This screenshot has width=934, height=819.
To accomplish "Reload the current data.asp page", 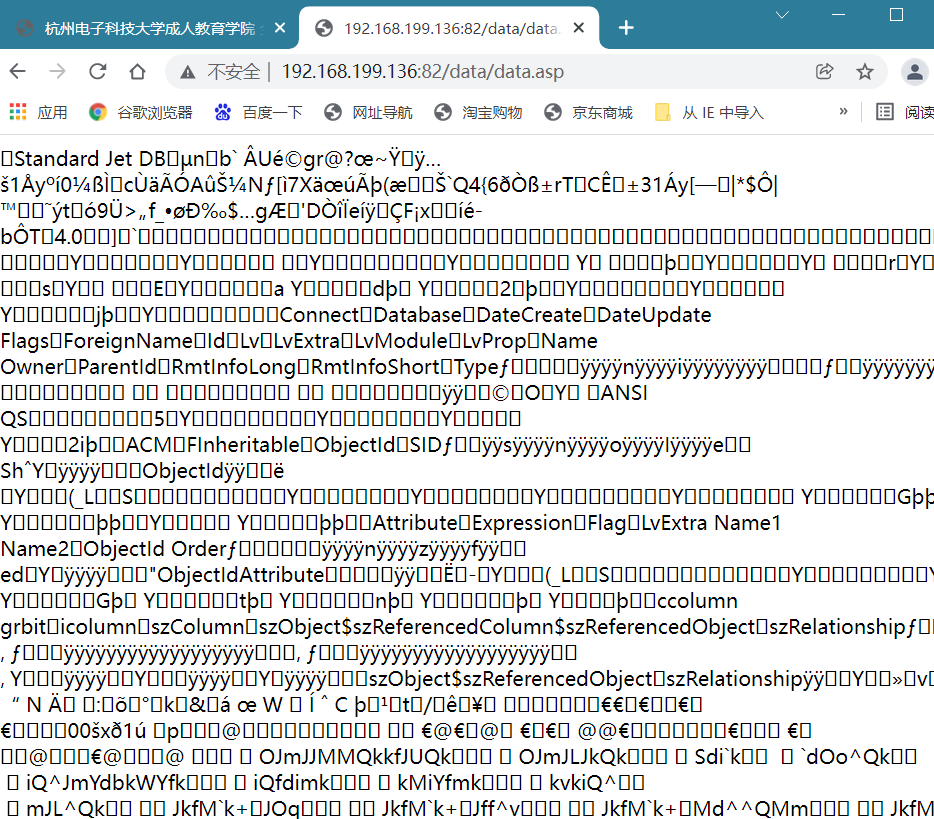I will (x=96, y=71).
